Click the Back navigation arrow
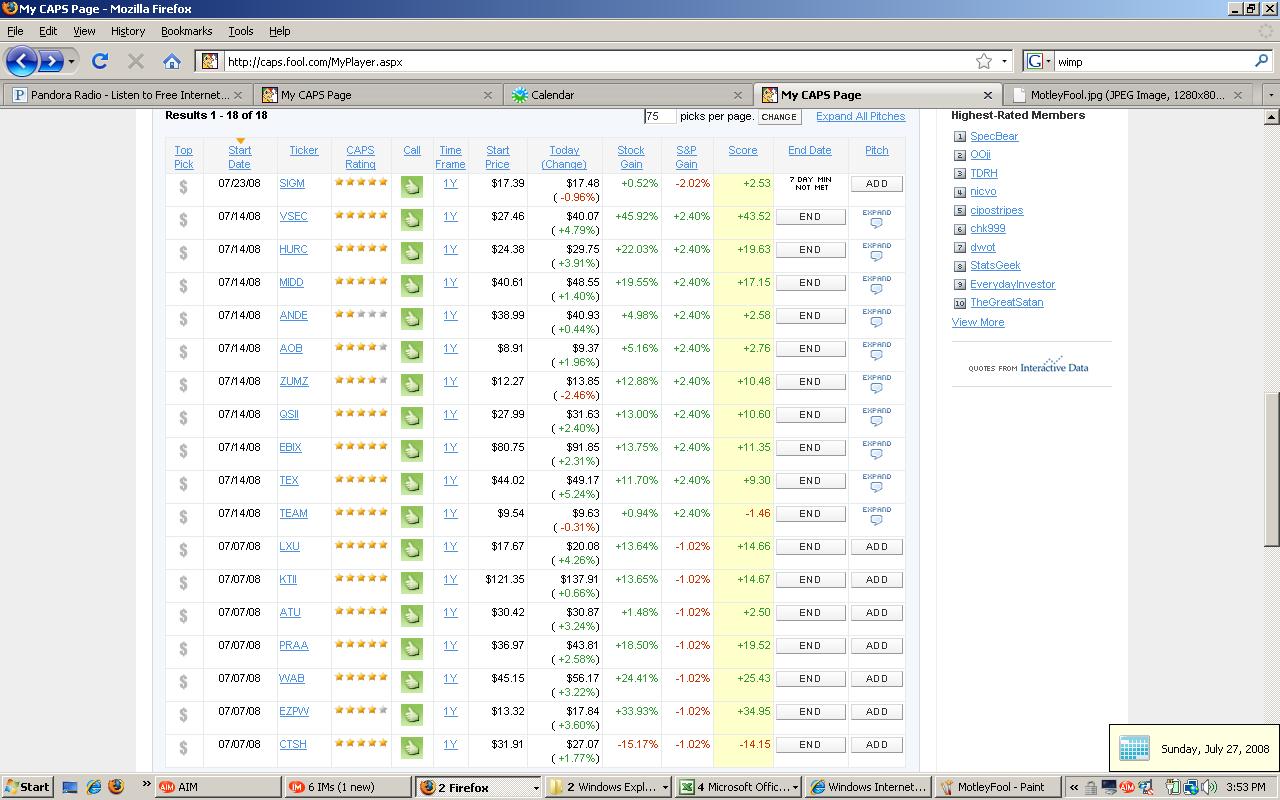Screen dimensions: 1280x800 pyautogui.click(x=21, y=61)
